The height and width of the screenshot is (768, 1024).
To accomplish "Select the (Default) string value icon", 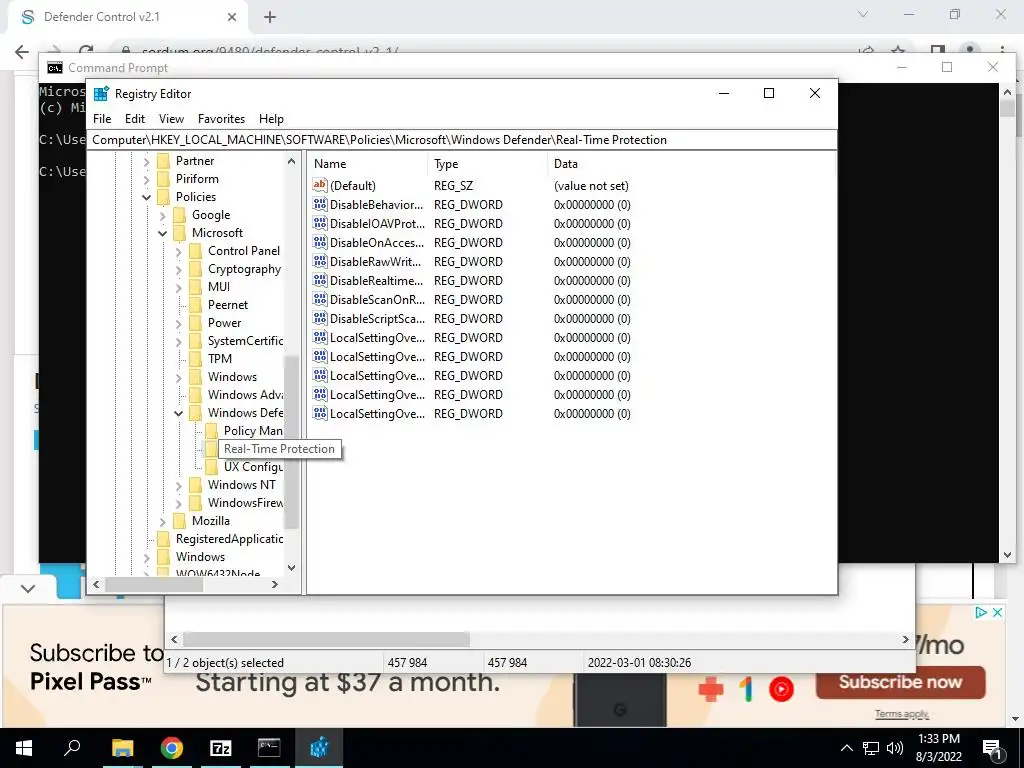I will point(319,185).
